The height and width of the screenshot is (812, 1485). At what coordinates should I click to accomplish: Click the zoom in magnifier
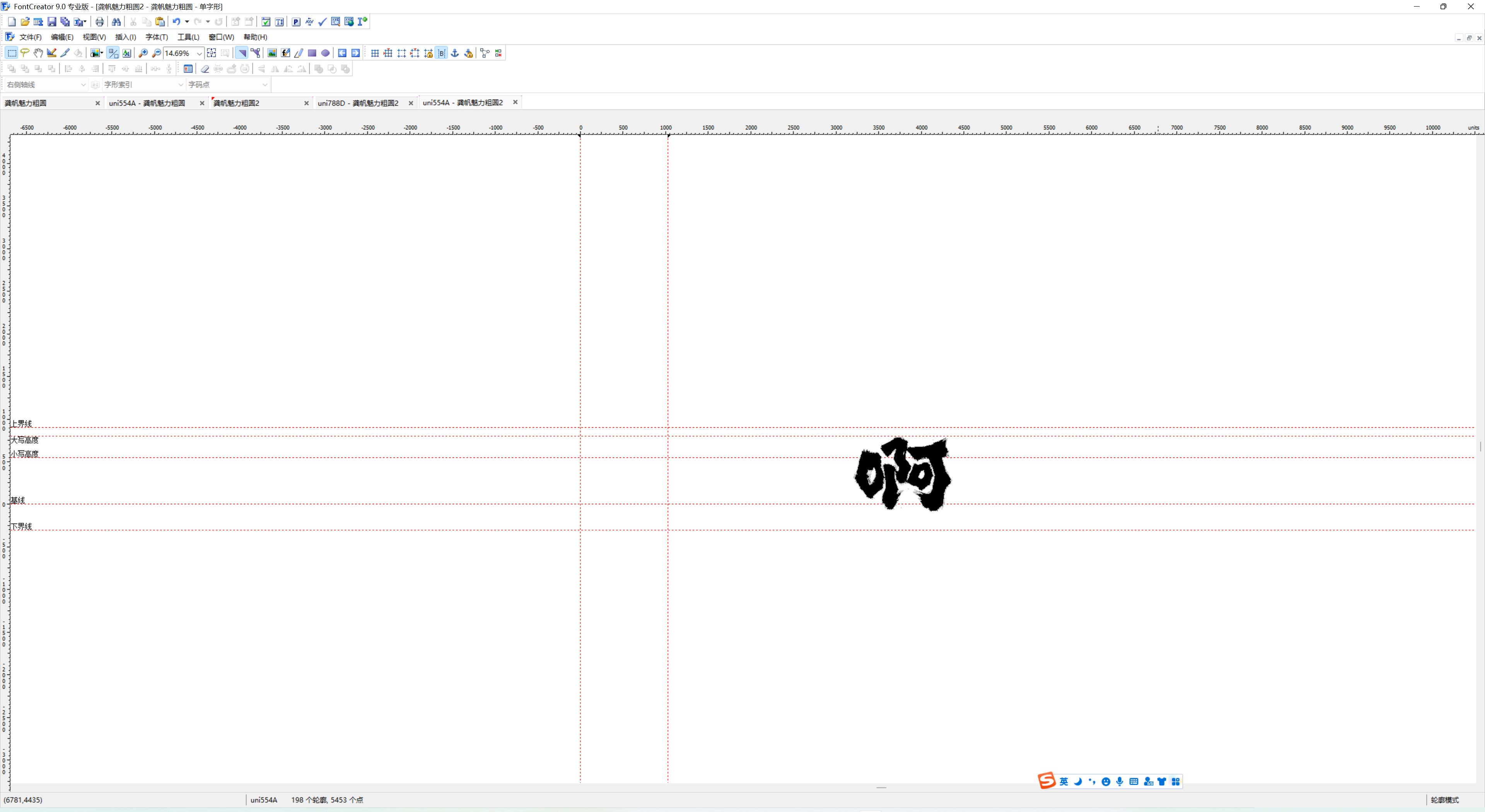tap(143, 53)
